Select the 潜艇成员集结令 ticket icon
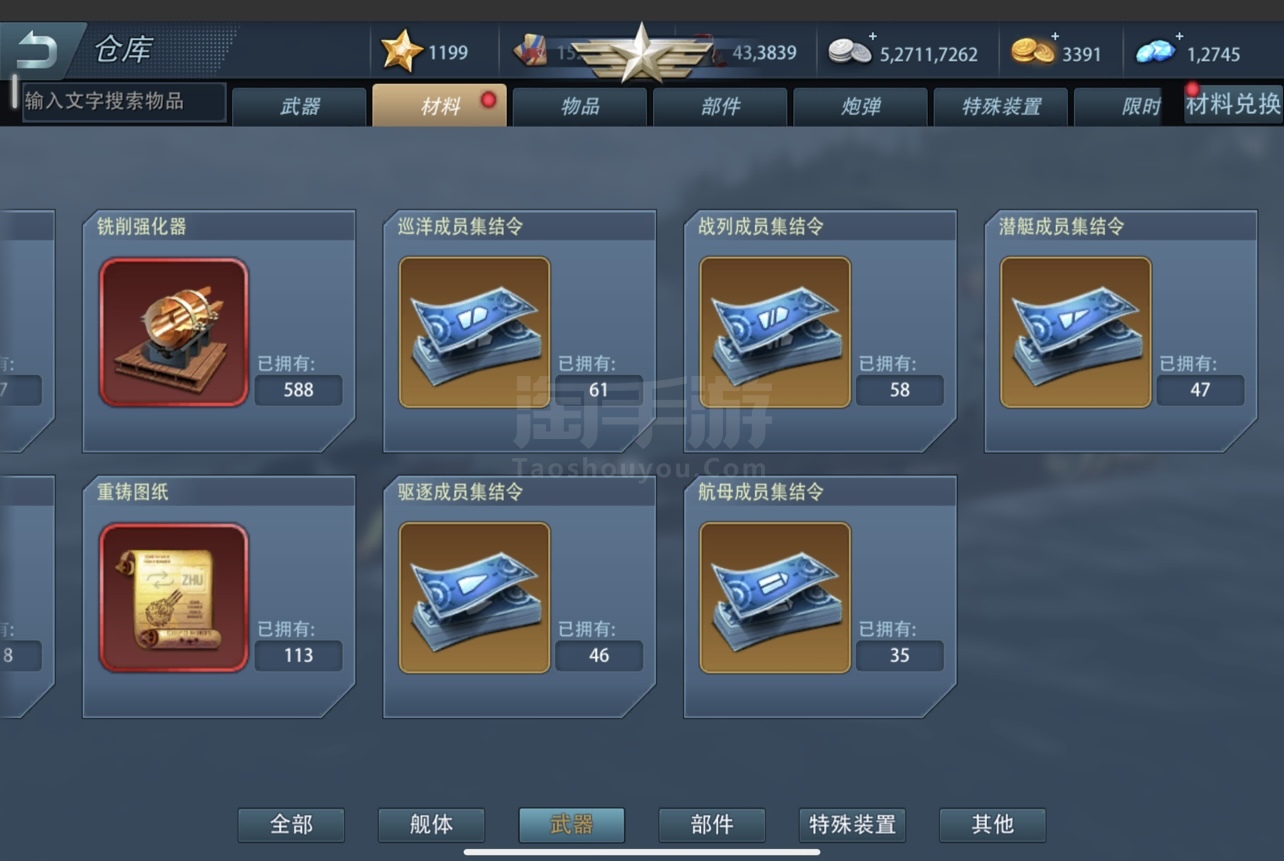Image resolution: width=1284 pixels, height=861 pixels. click(1076, 332)
